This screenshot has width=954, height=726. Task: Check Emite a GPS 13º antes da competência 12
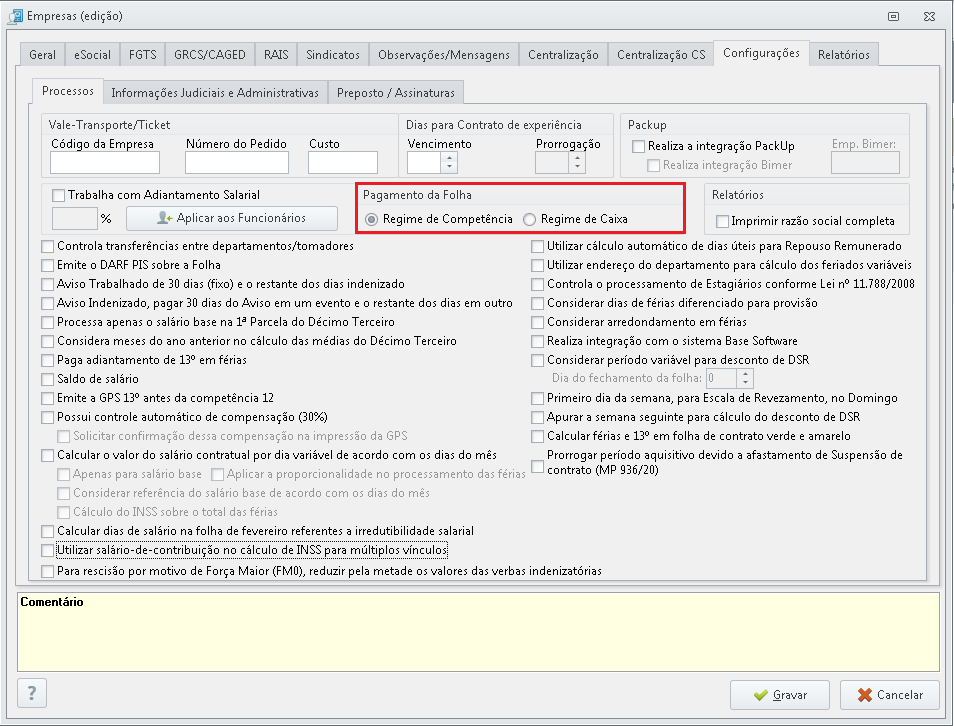pyautogui.click(x=47, y=398)
